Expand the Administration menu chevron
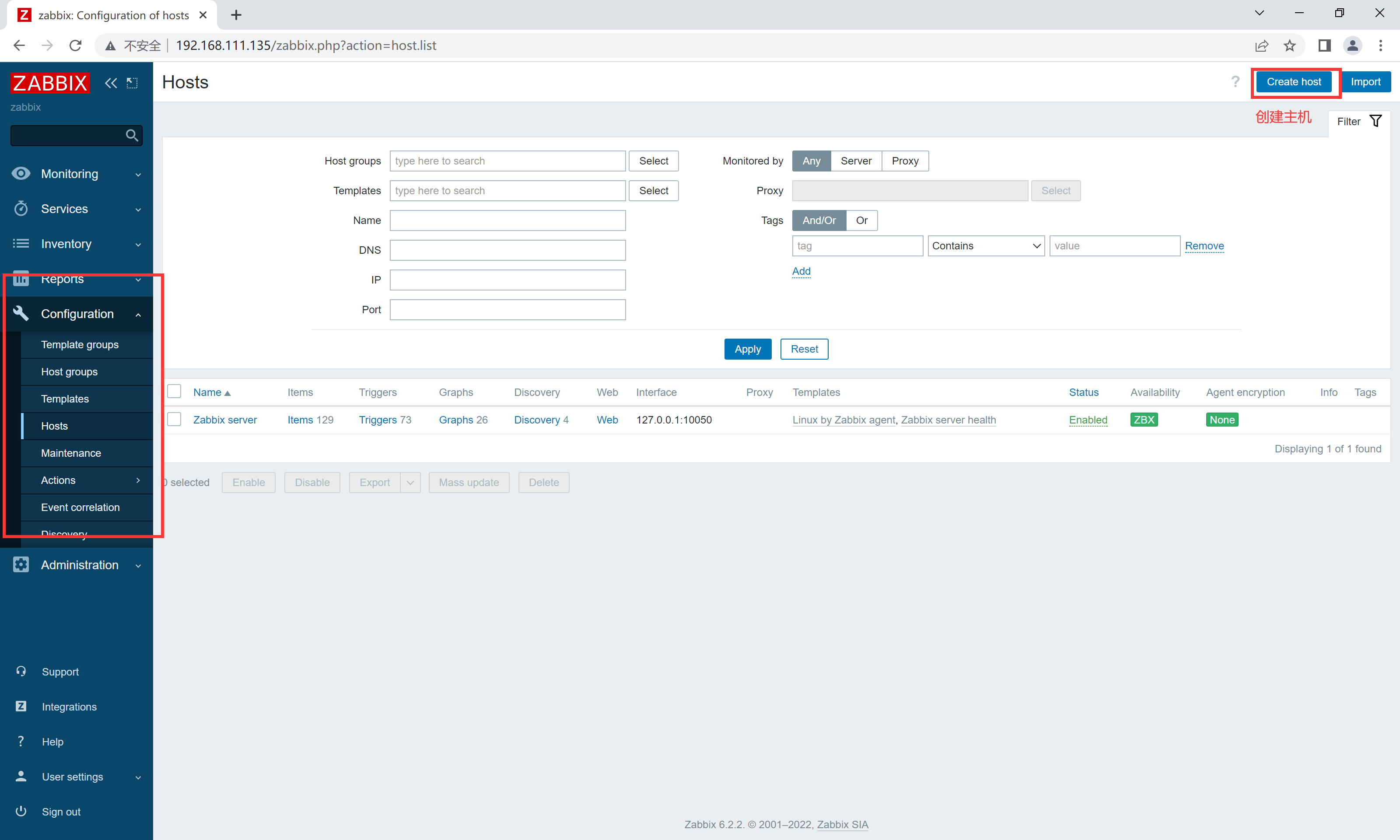The height and width of the screenshot is (840, 1400). tap(138, 566)
